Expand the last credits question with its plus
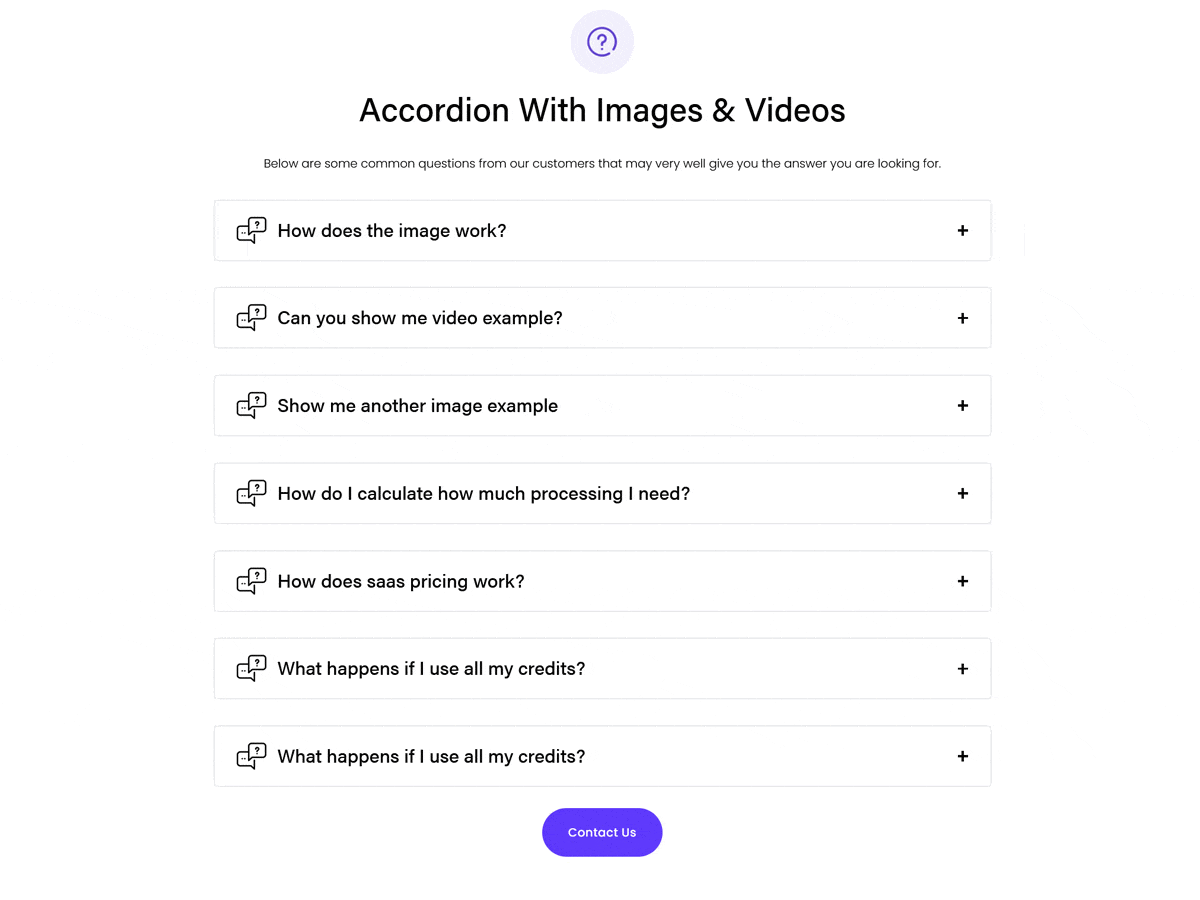This screenshot has width=1200, height=900. coord(962,756)
